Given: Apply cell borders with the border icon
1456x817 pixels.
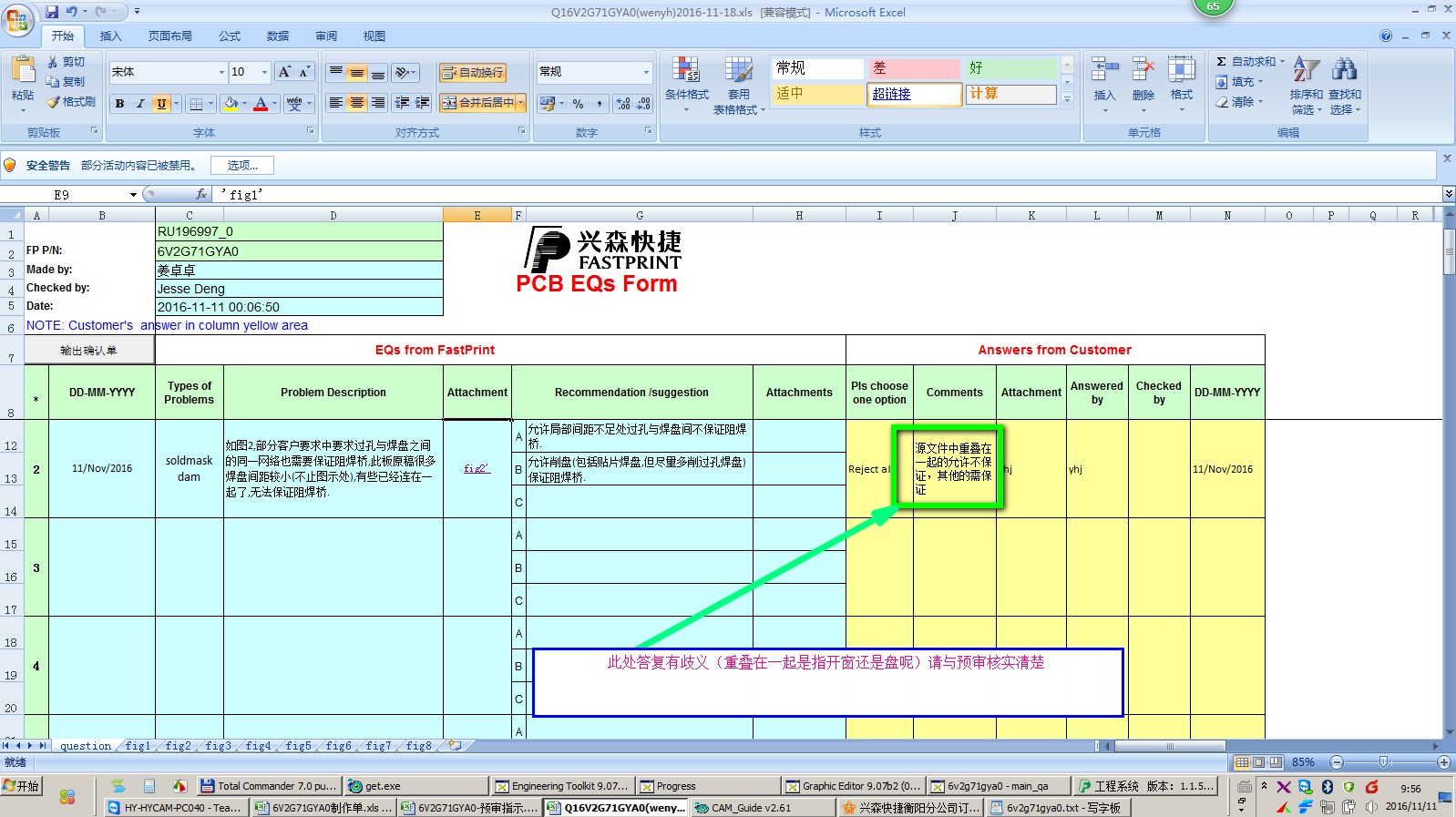Looking at the screenshot, I should [196, 104].
